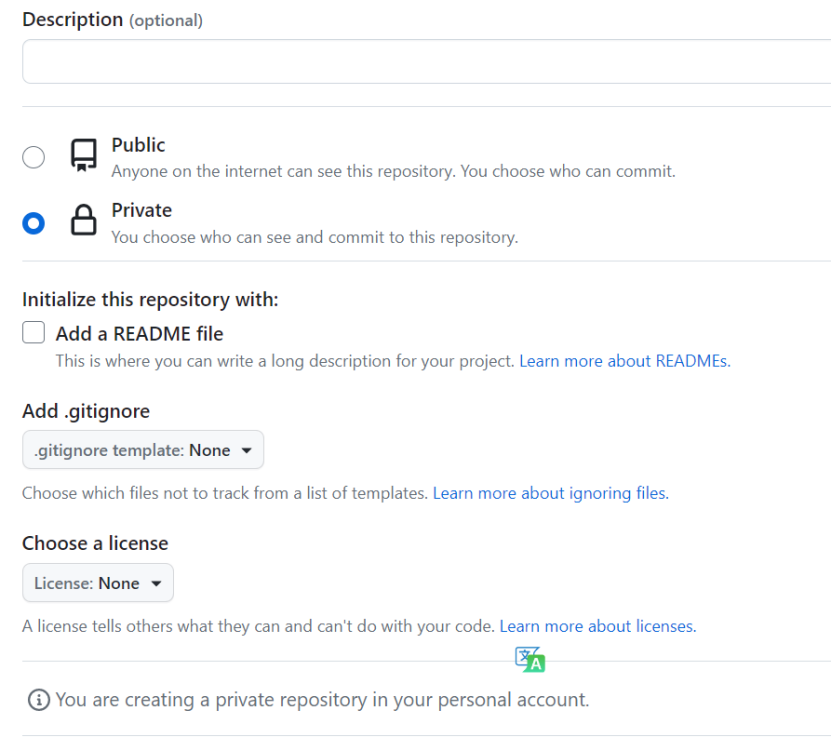
Task: Open Learn more about licenses link
Action: 597,626
